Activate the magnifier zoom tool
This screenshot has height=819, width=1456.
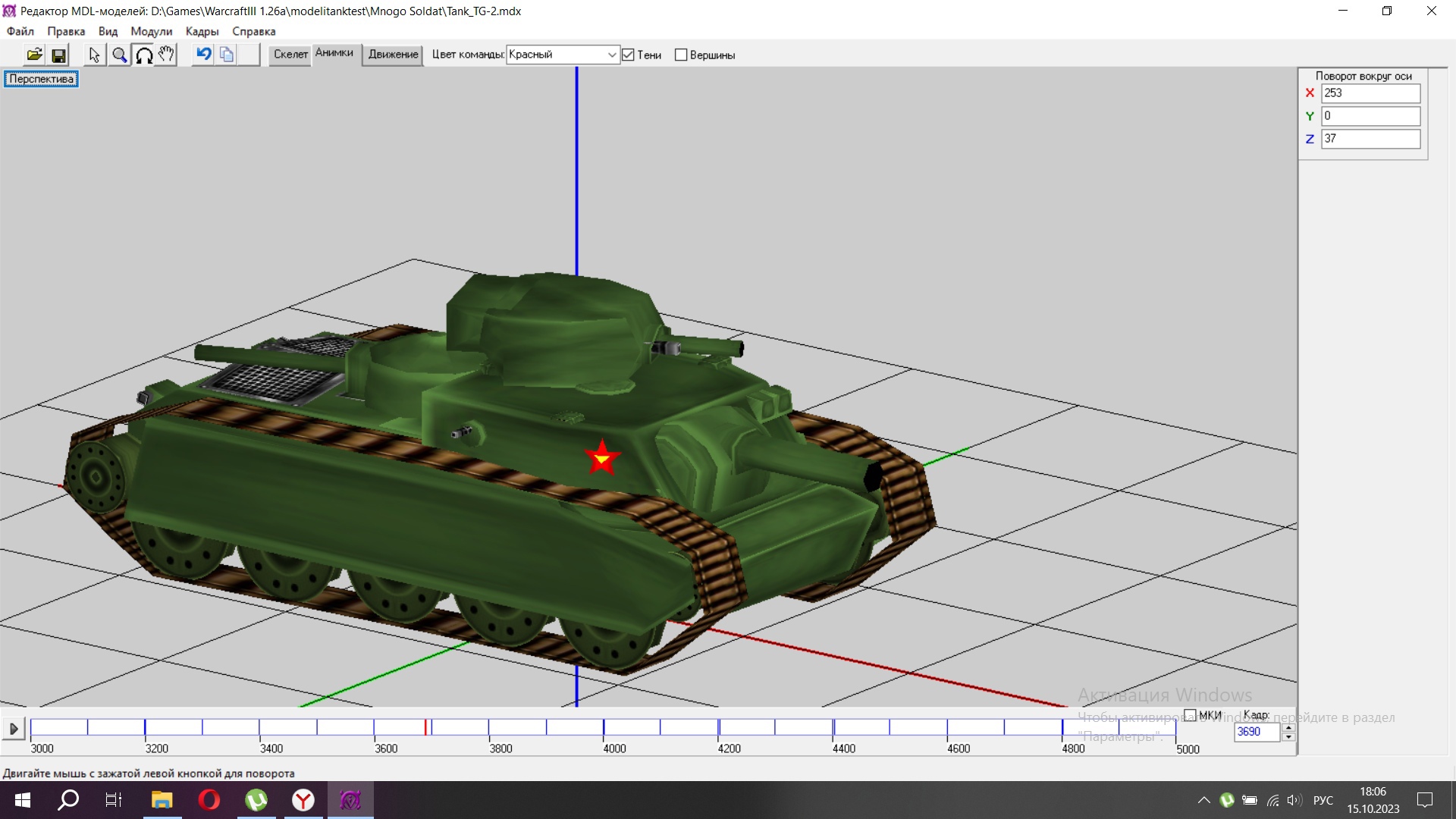point(119,55)
